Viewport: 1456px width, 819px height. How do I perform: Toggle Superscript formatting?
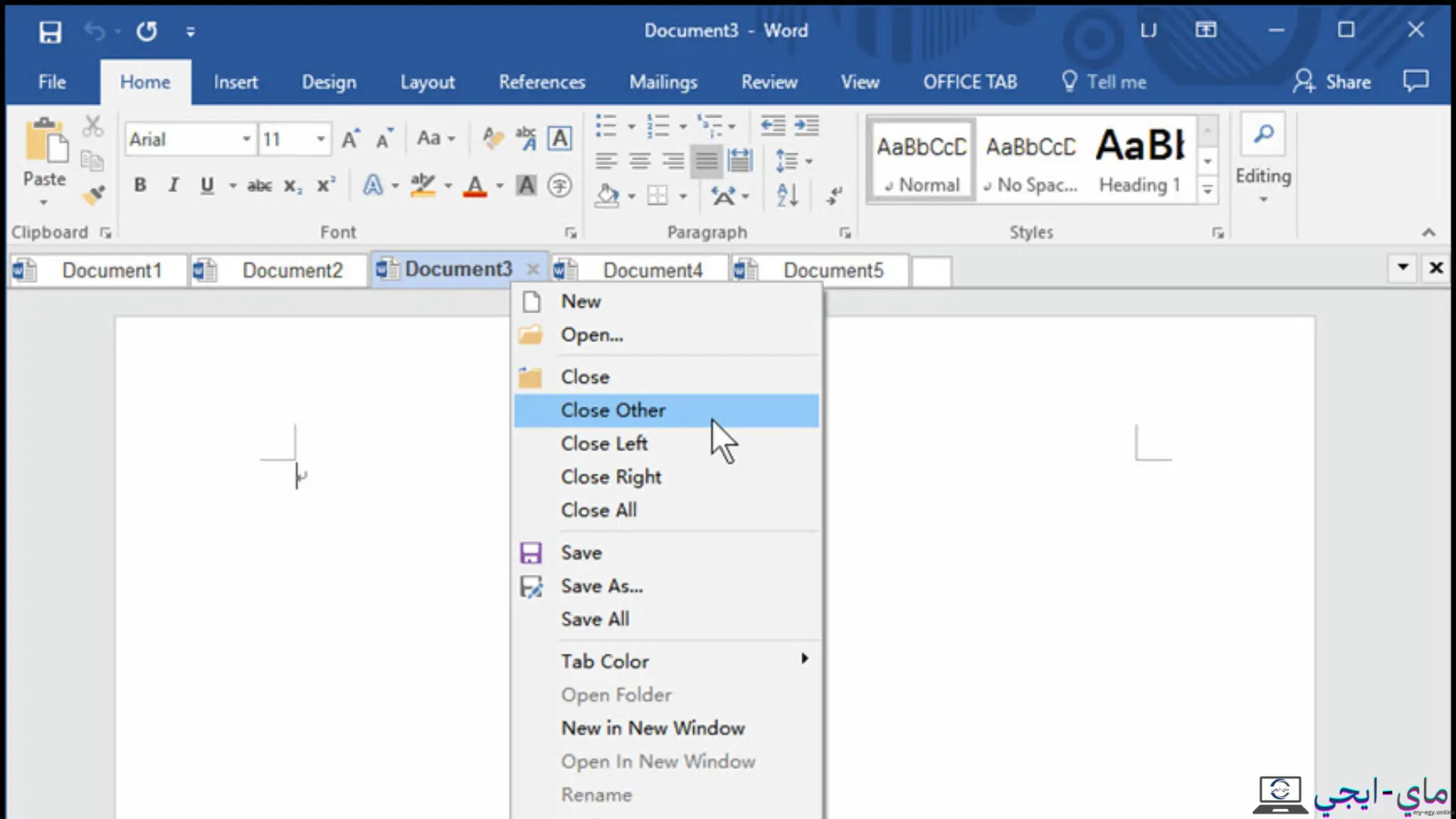click(326, 185)
